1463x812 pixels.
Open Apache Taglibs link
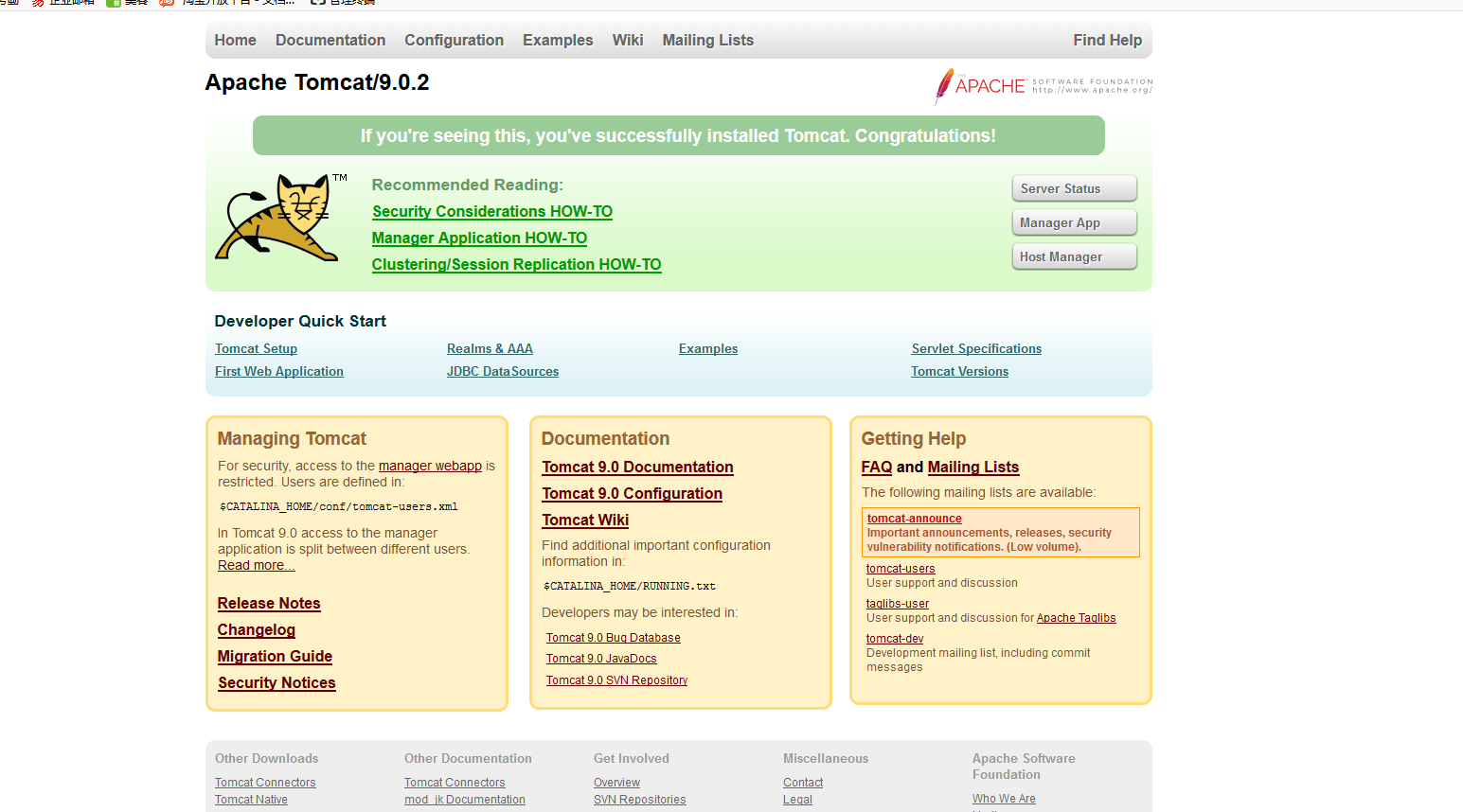point(1076,618)
